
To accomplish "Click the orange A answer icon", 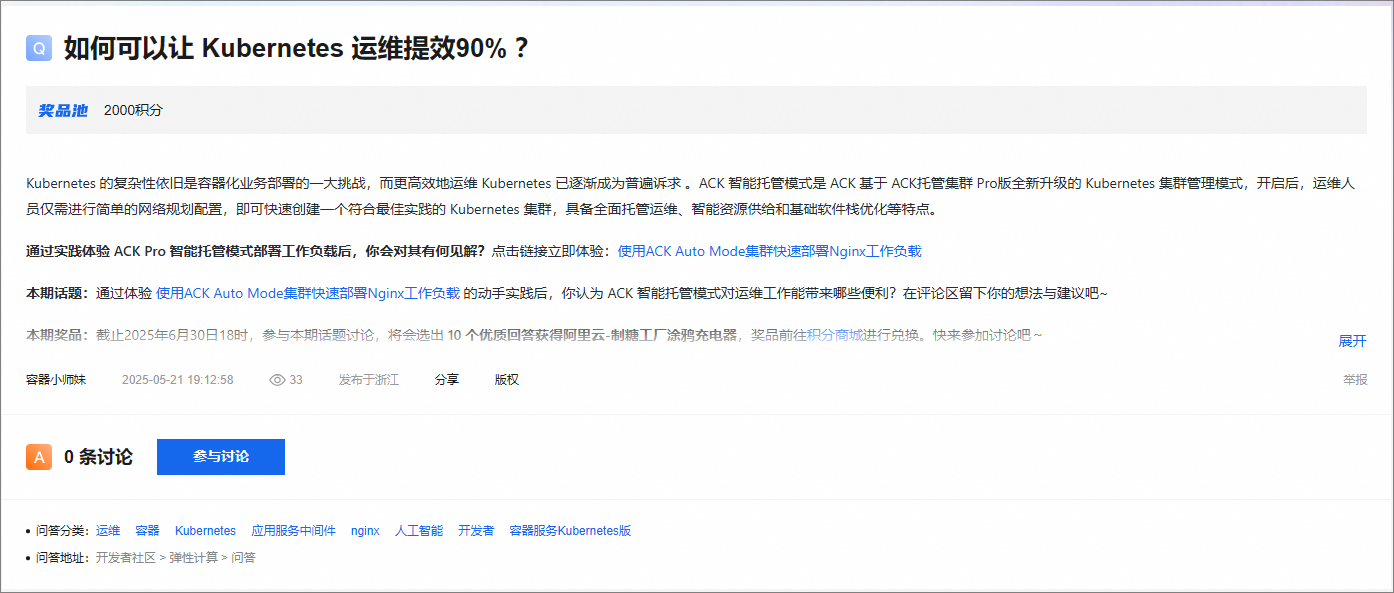I will [39, 457].
